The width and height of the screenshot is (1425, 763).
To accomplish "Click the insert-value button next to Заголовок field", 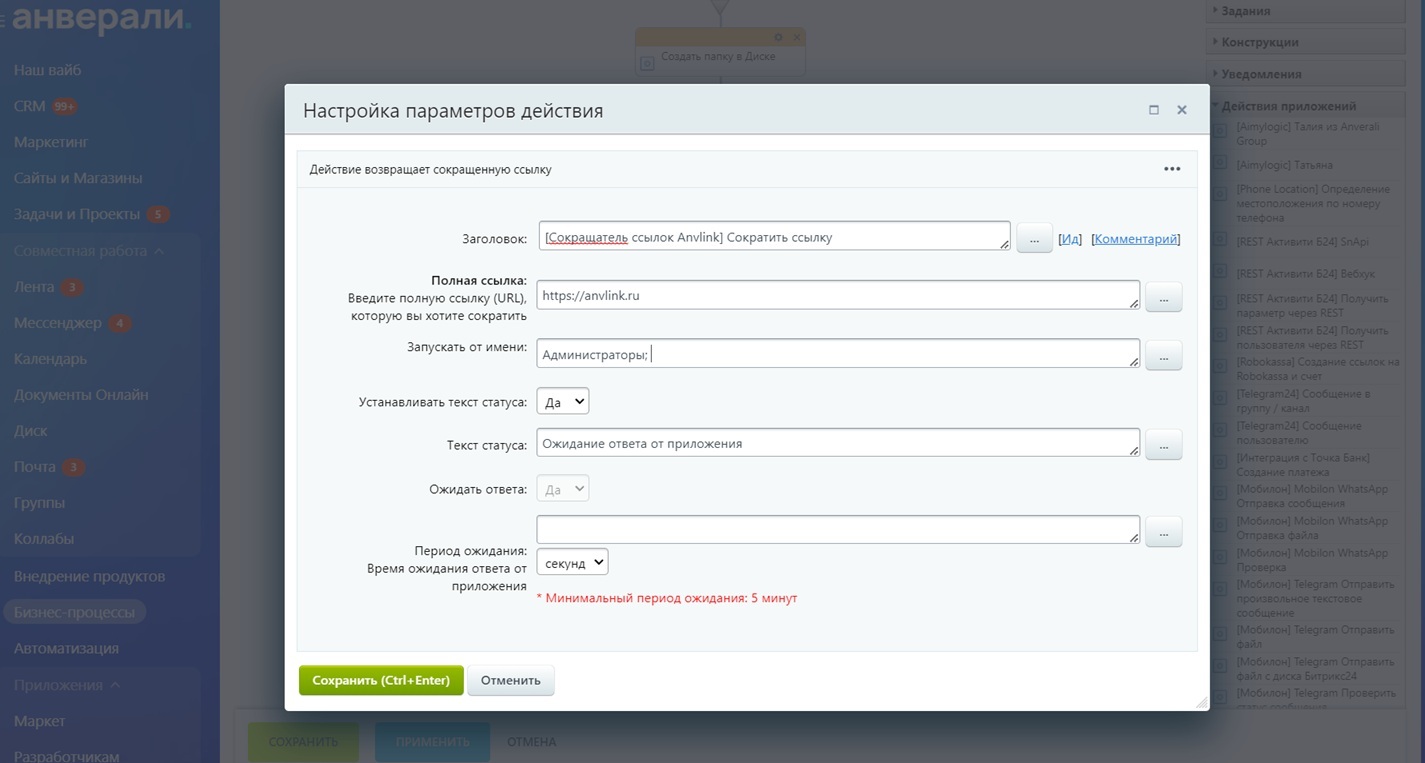I will coord(1034,239).
